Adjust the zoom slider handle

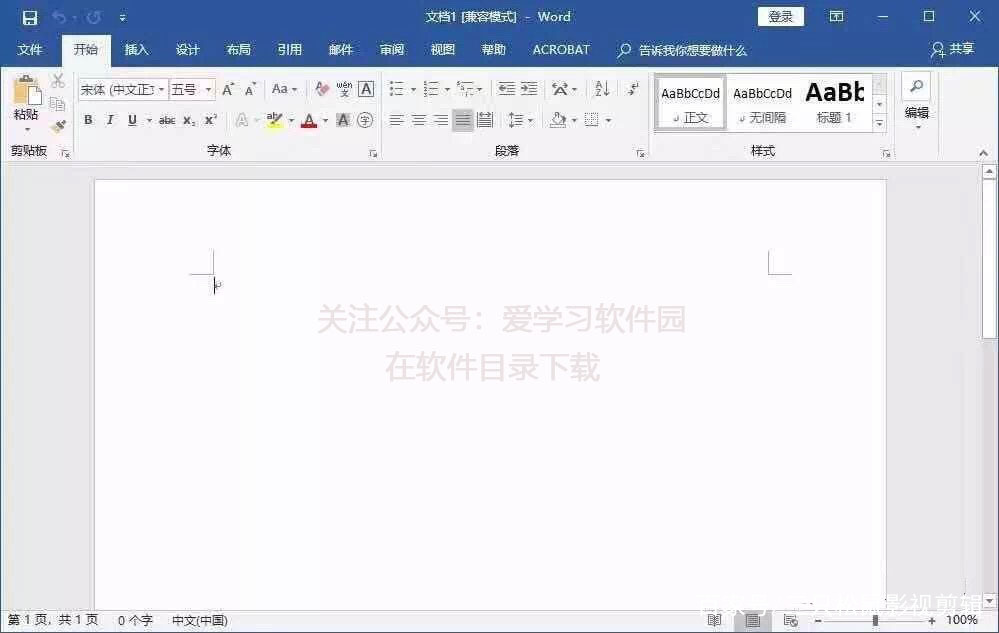pos(875,620)
